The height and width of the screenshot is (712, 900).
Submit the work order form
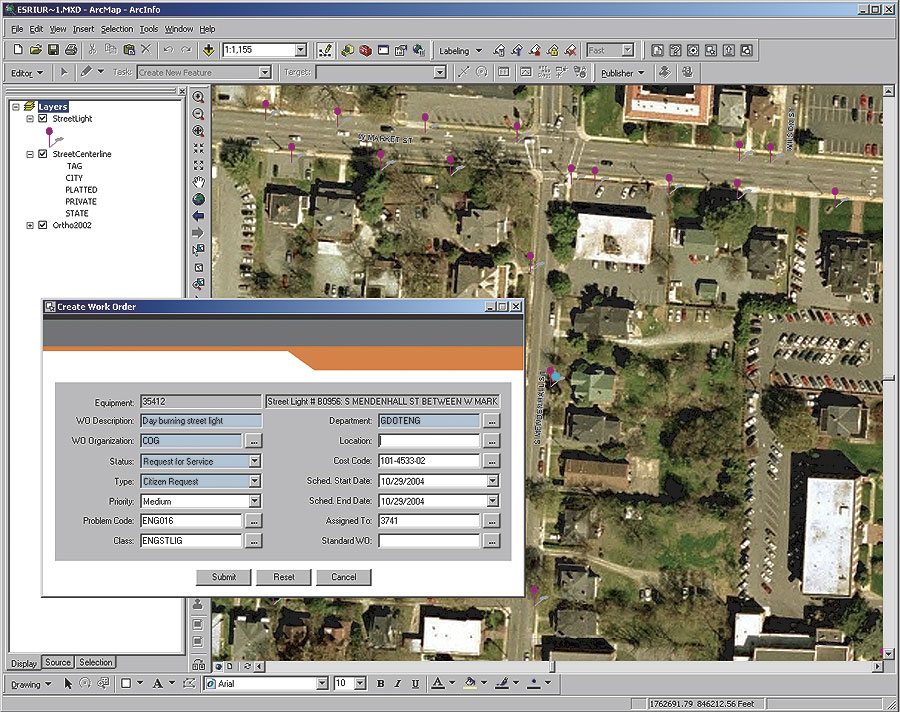pos(224,577)
